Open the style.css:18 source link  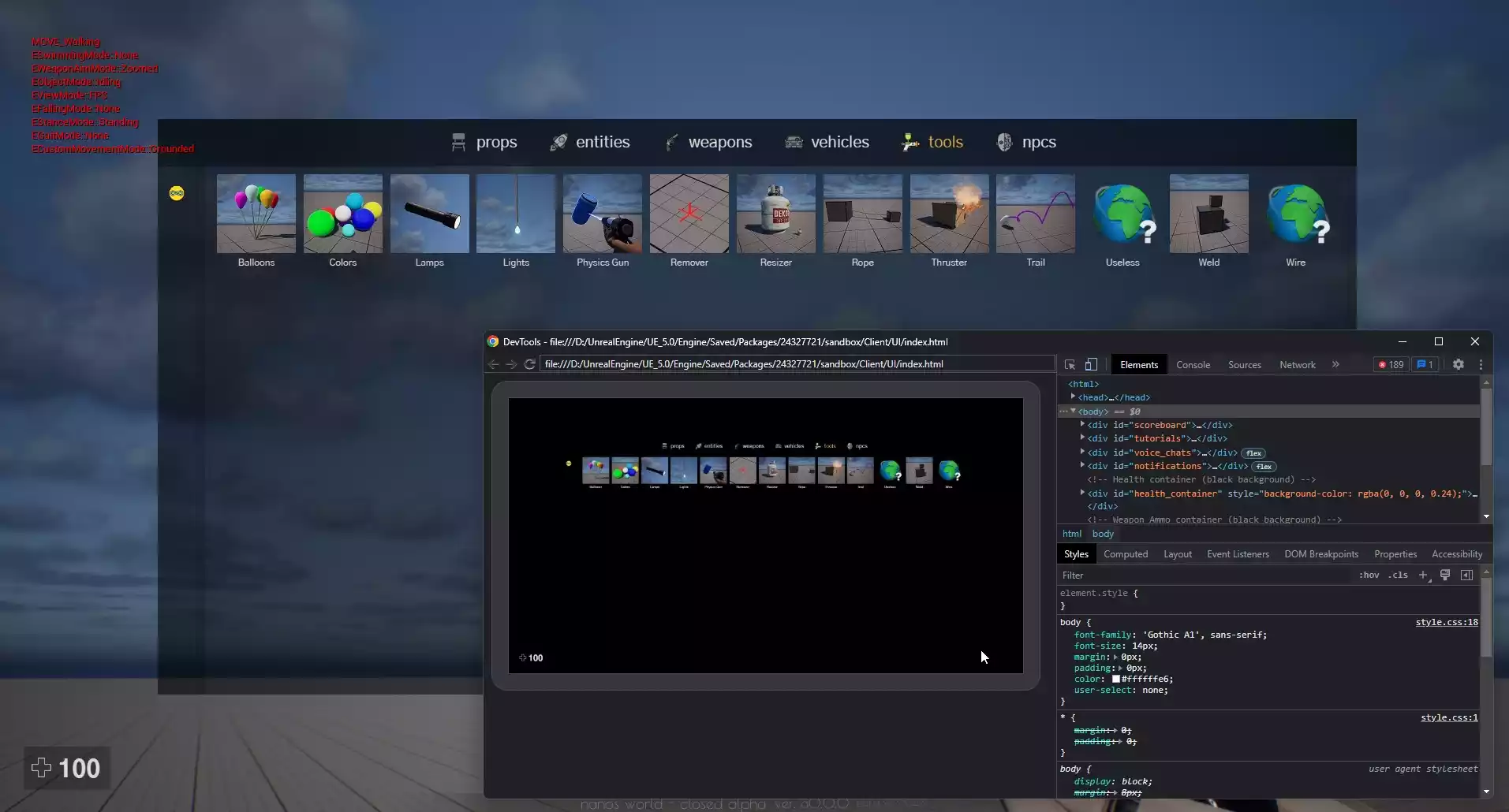coord(1447,622)
